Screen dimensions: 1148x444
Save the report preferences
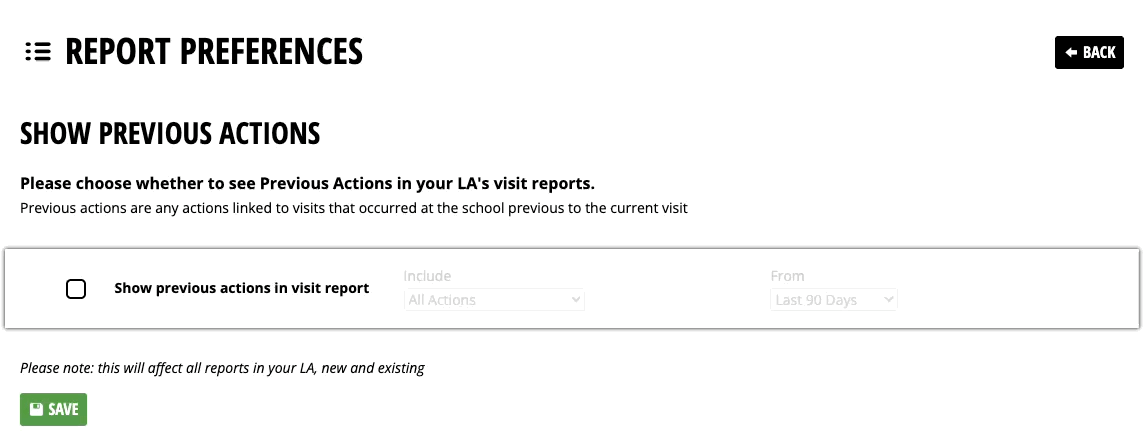click(53, 410)
